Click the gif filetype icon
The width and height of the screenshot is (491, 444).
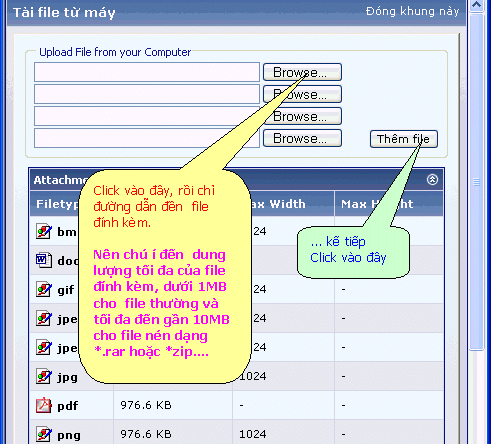44,289
